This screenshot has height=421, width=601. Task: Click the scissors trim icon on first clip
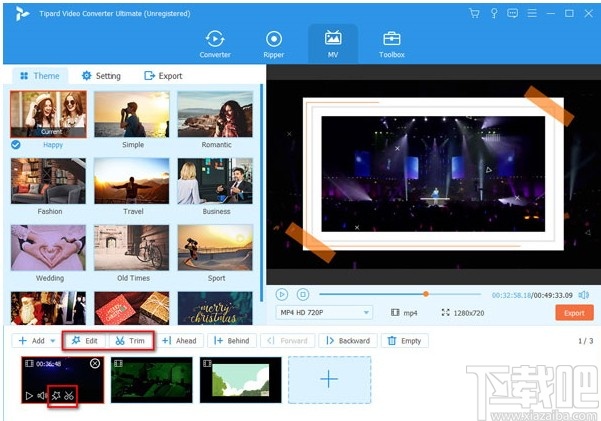(69, 395)
